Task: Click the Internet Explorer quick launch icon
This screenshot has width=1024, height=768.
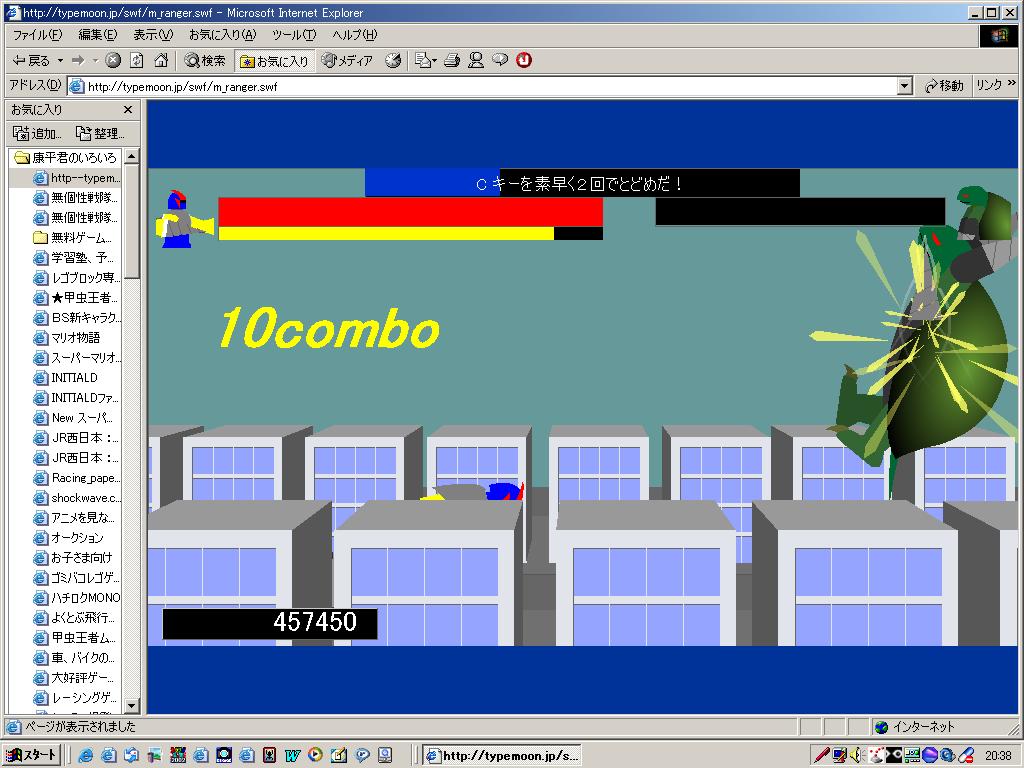Action: [x=86, y=756]
